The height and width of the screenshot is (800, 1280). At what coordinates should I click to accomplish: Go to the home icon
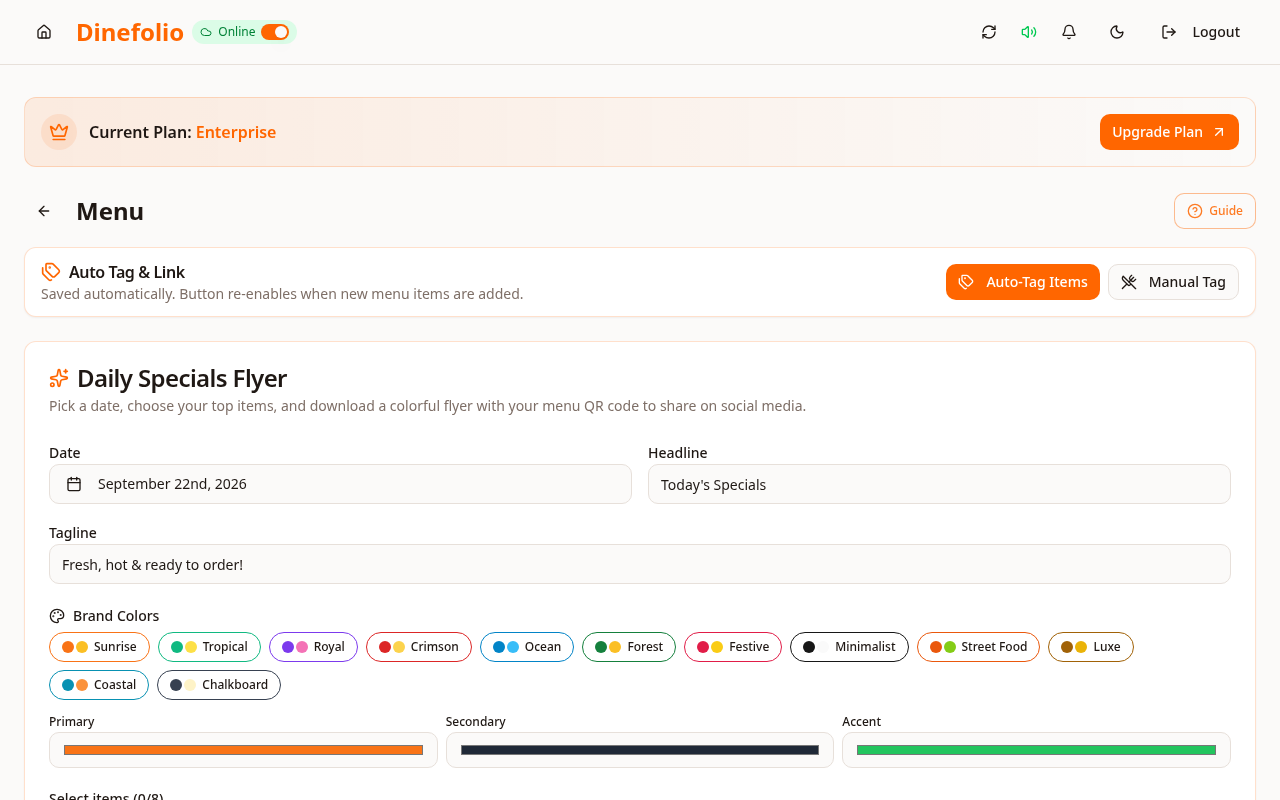tap(44, 32)
